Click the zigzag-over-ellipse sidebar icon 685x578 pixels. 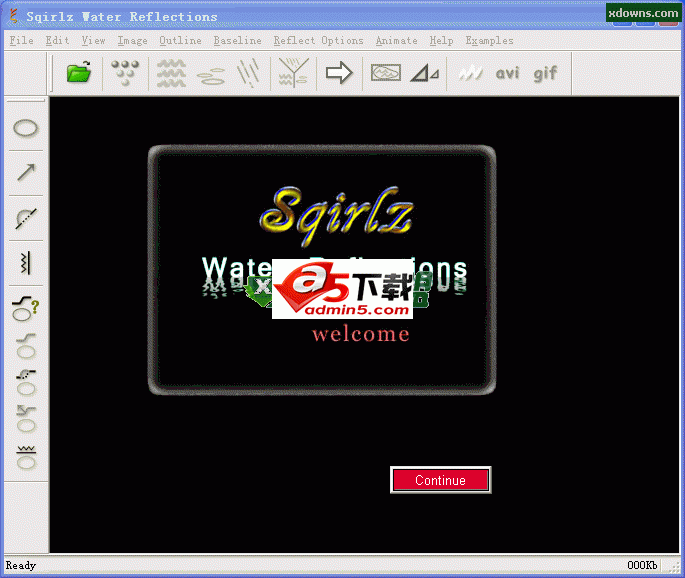pos(26,457)
